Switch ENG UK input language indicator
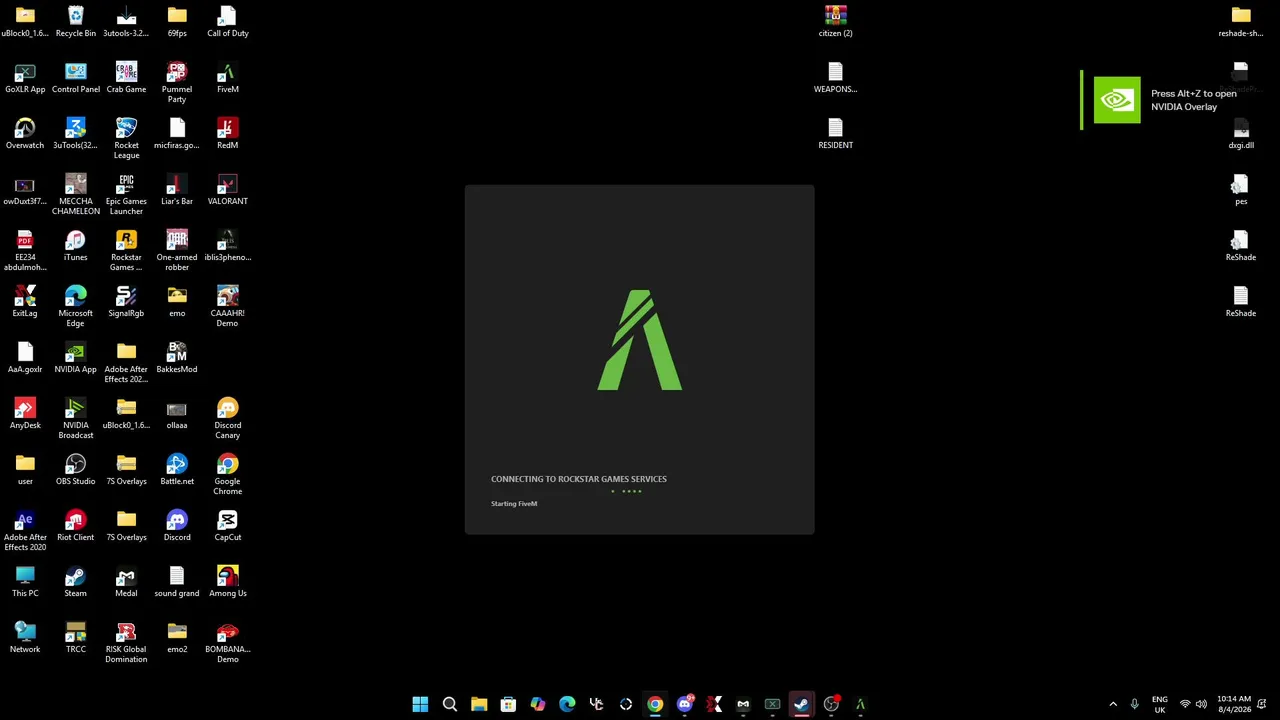This screenshot has width=1280, height=720. [x=1160, y=704]
